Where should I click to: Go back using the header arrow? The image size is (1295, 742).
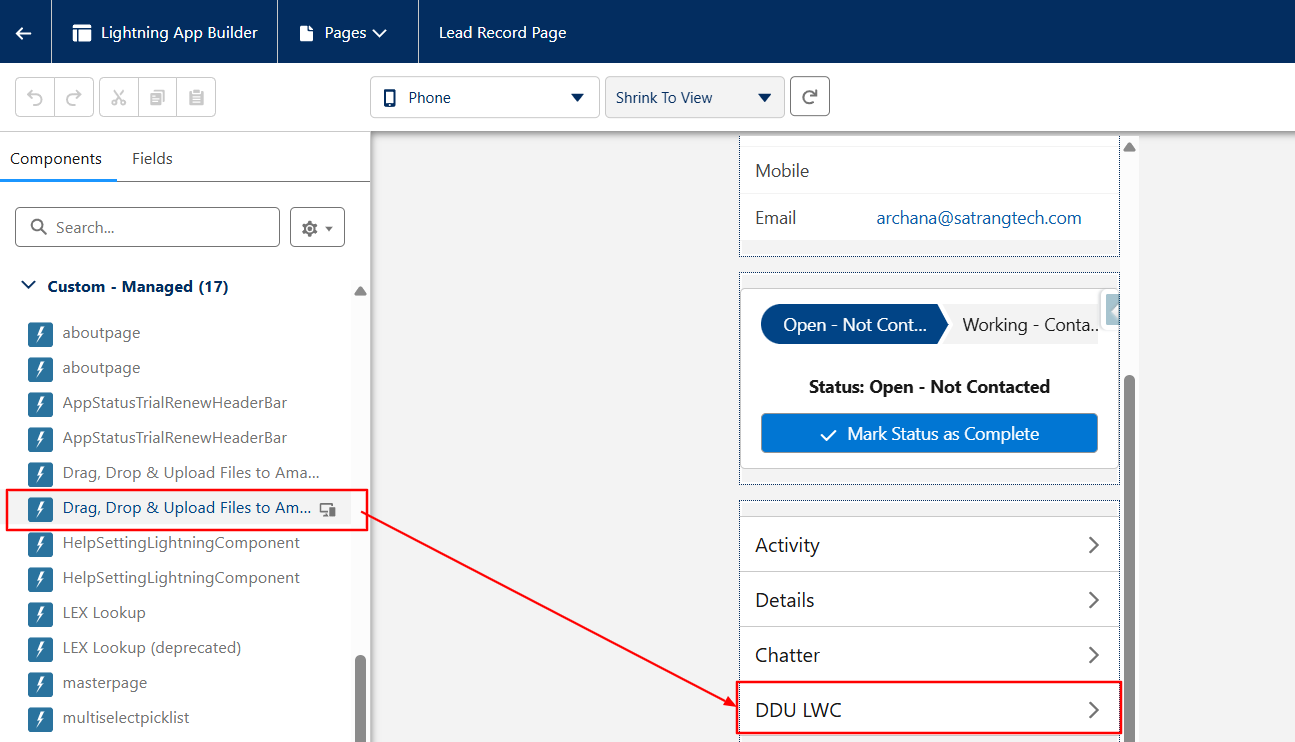24,32
